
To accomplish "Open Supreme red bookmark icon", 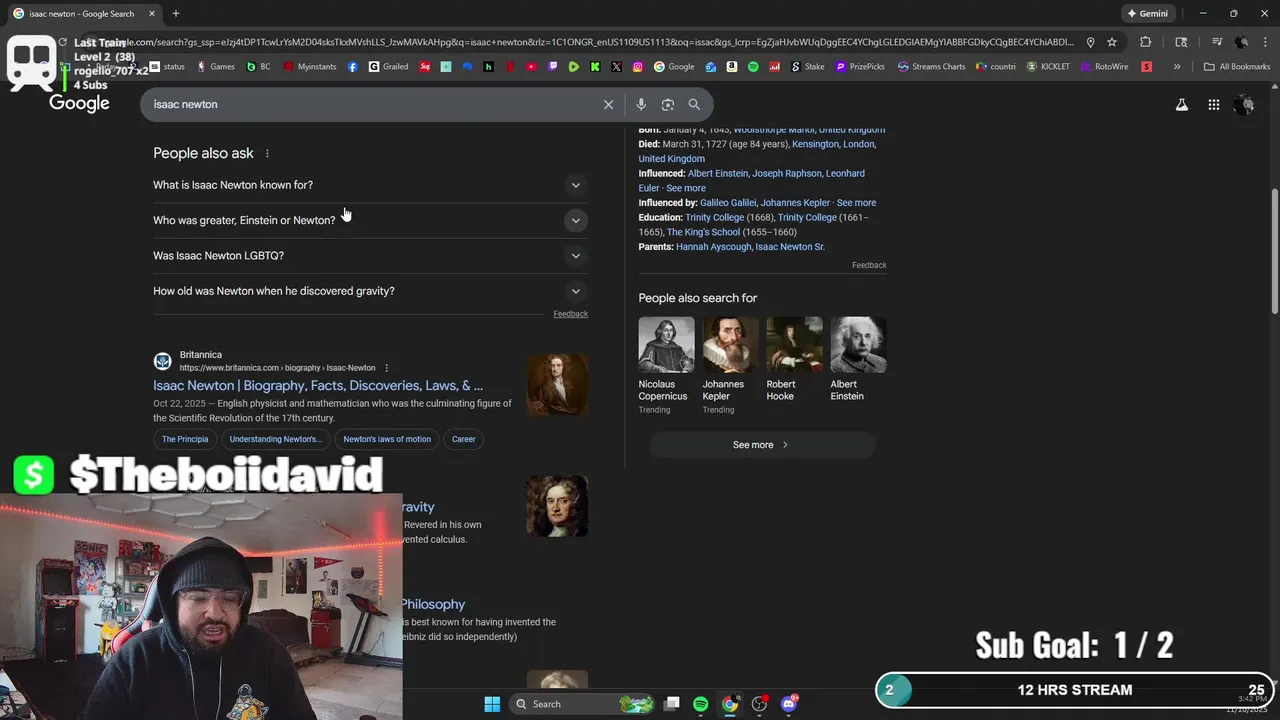I will point(425,67).
